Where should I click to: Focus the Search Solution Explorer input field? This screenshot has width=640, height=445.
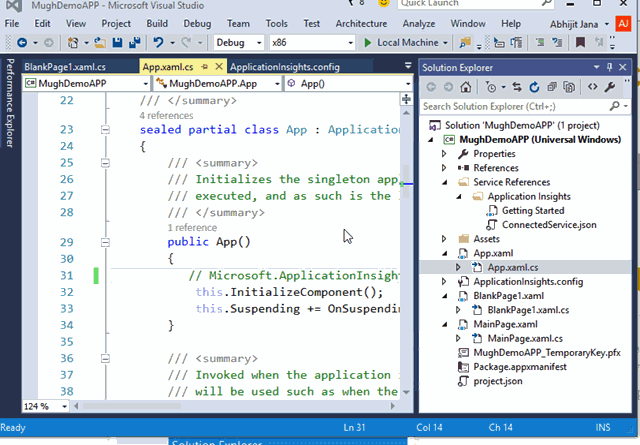click(516, 107)
